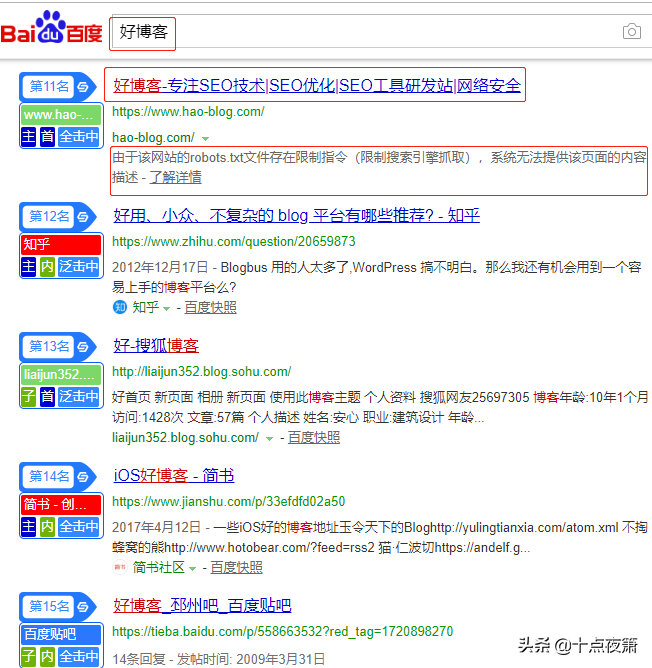Click the liaijun352.blog.sohu.com/ footer domain link
Screen dimensions: 652x668
coord(185,438)
